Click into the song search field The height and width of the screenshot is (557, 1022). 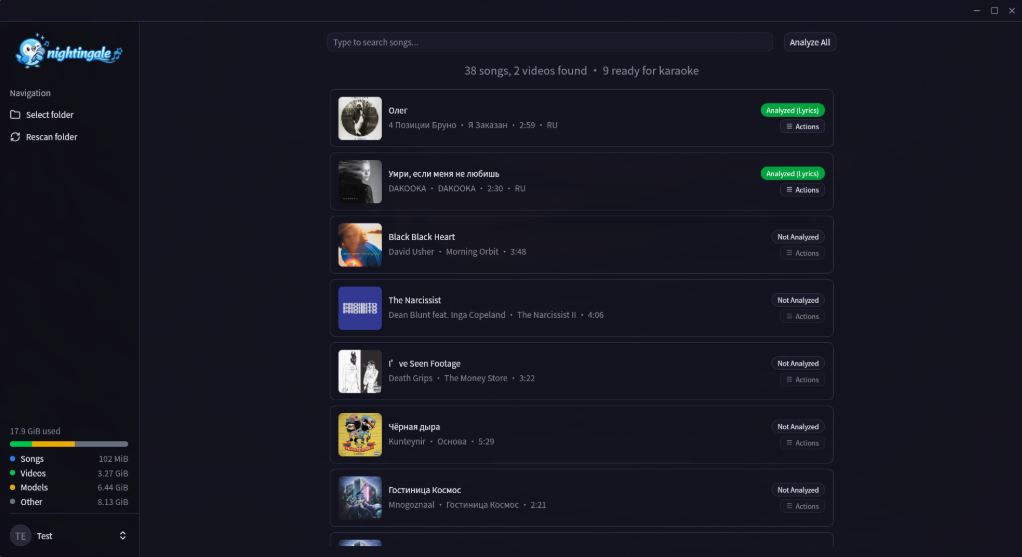click(549, 42)
